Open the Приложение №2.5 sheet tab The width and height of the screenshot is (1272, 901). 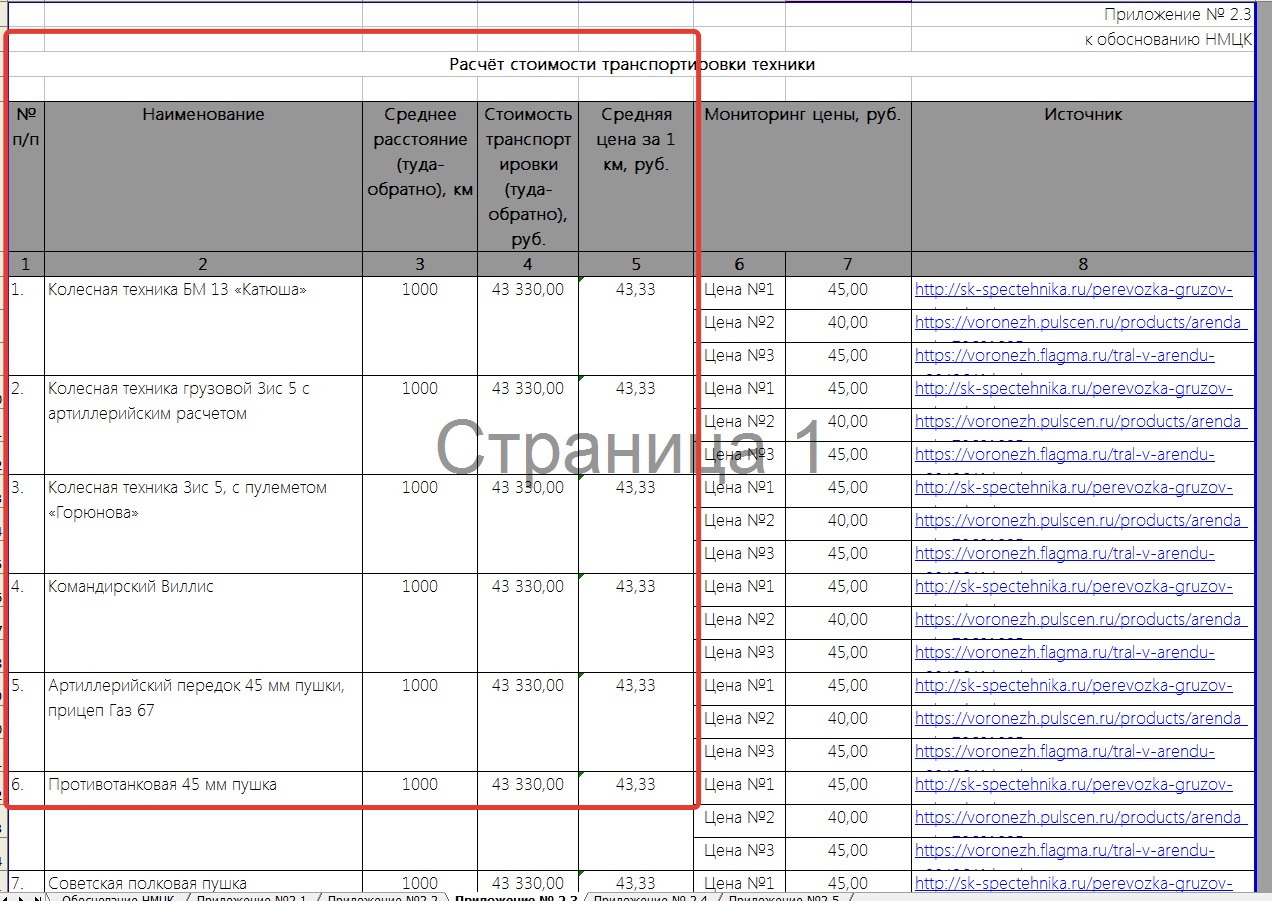coord(783,898)
